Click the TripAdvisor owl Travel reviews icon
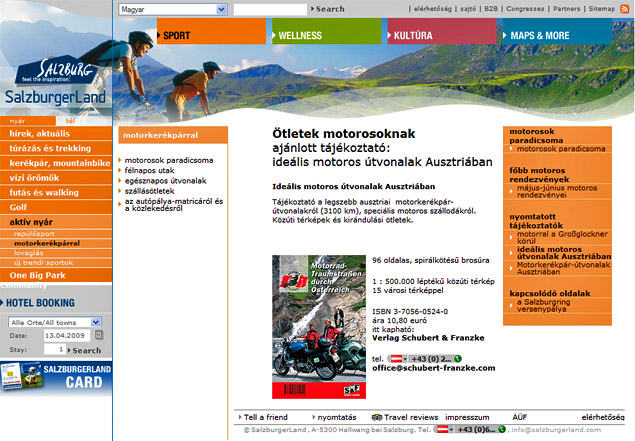Image resolution: width=635 pixels, height=441 pixels. coord(377,417)
